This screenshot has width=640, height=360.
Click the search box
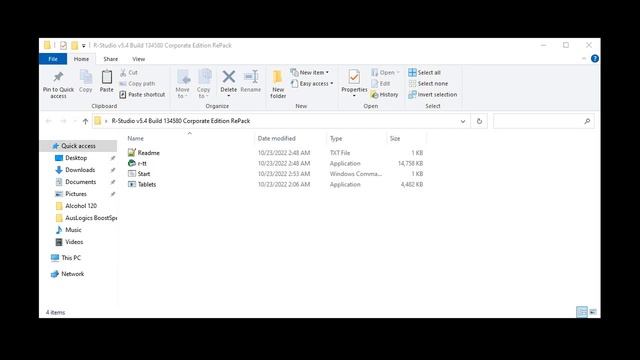click(543, 121)
